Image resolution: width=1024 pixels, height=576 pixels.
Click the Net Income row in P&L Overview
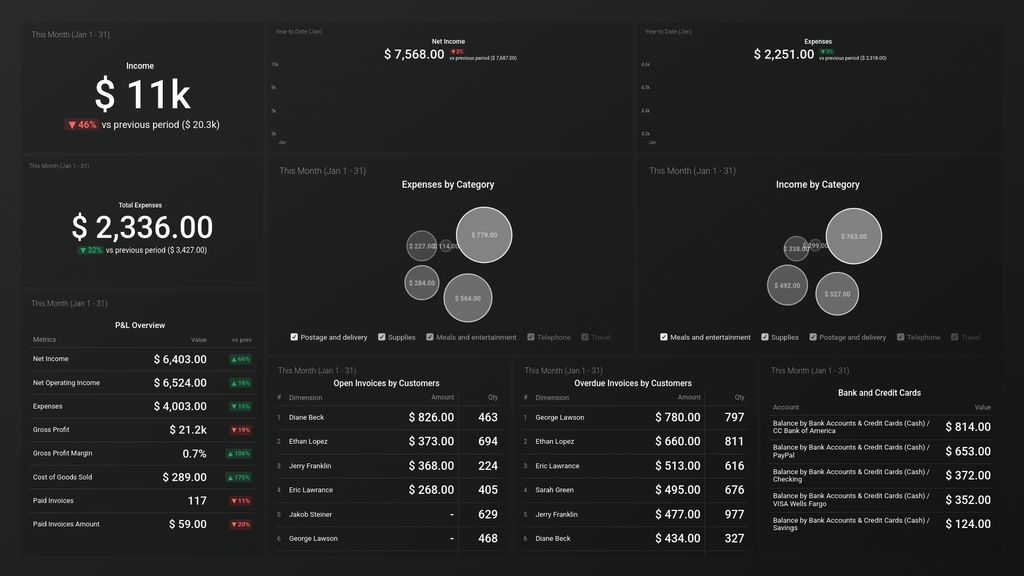tap(142, 359)
